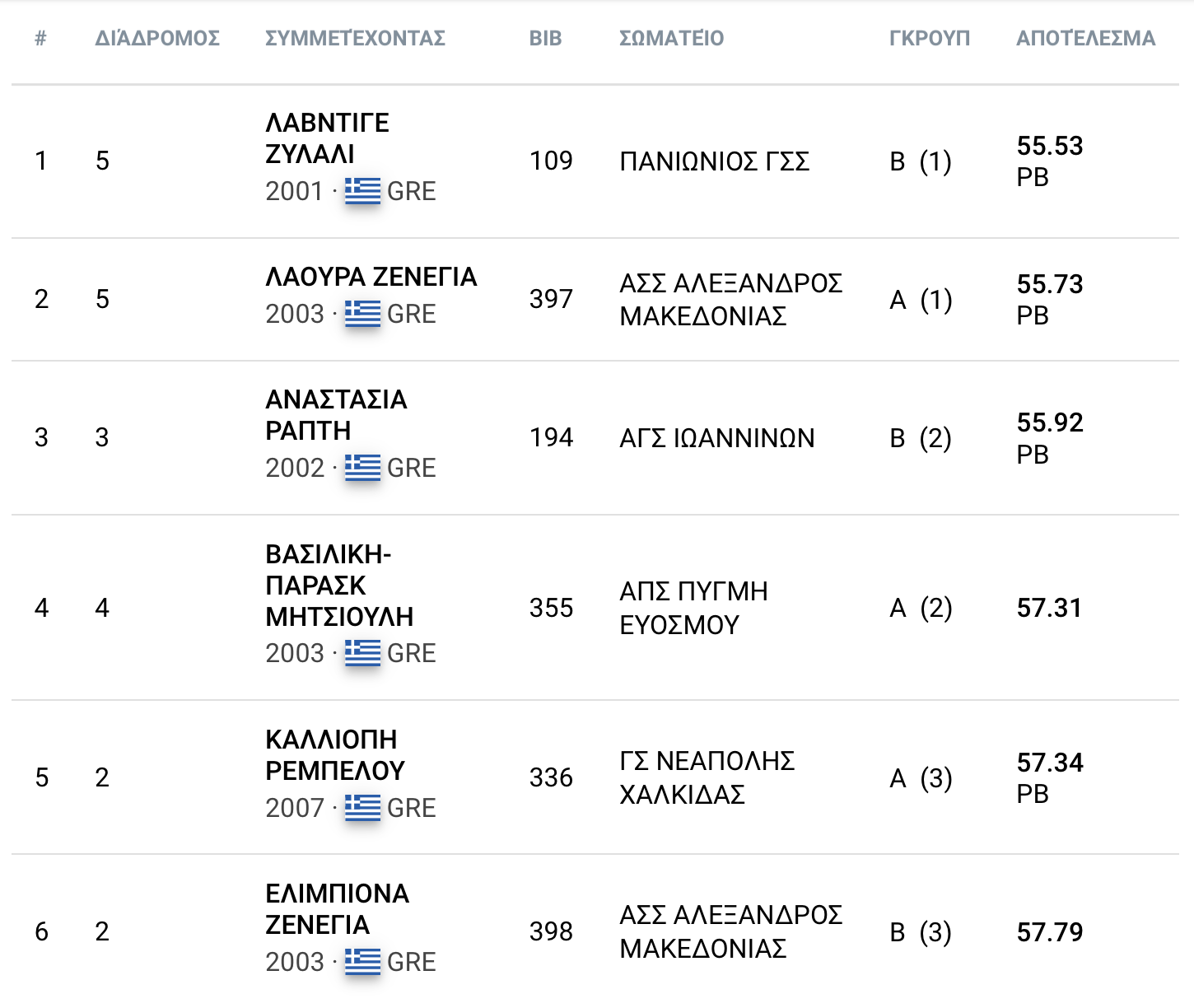The height and width of the screenshot is (1008, 1194).
Task: Select athlete ΑΝΑΣΤΑΣΙΑ ΡΑΠΤΗ
Action: point(336,415)
